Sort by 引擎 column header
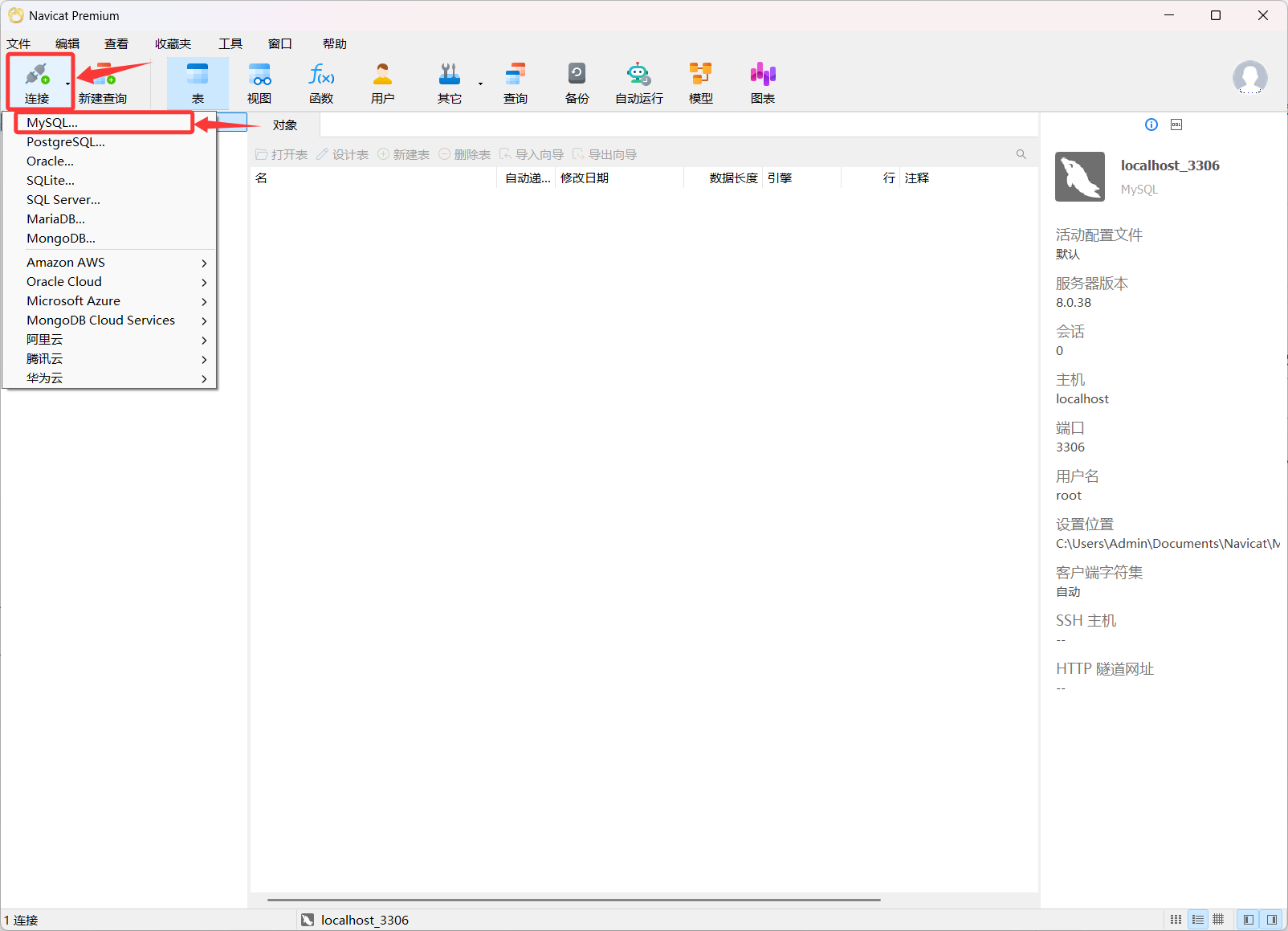The image size is (1288, 931). click(801, 178)
